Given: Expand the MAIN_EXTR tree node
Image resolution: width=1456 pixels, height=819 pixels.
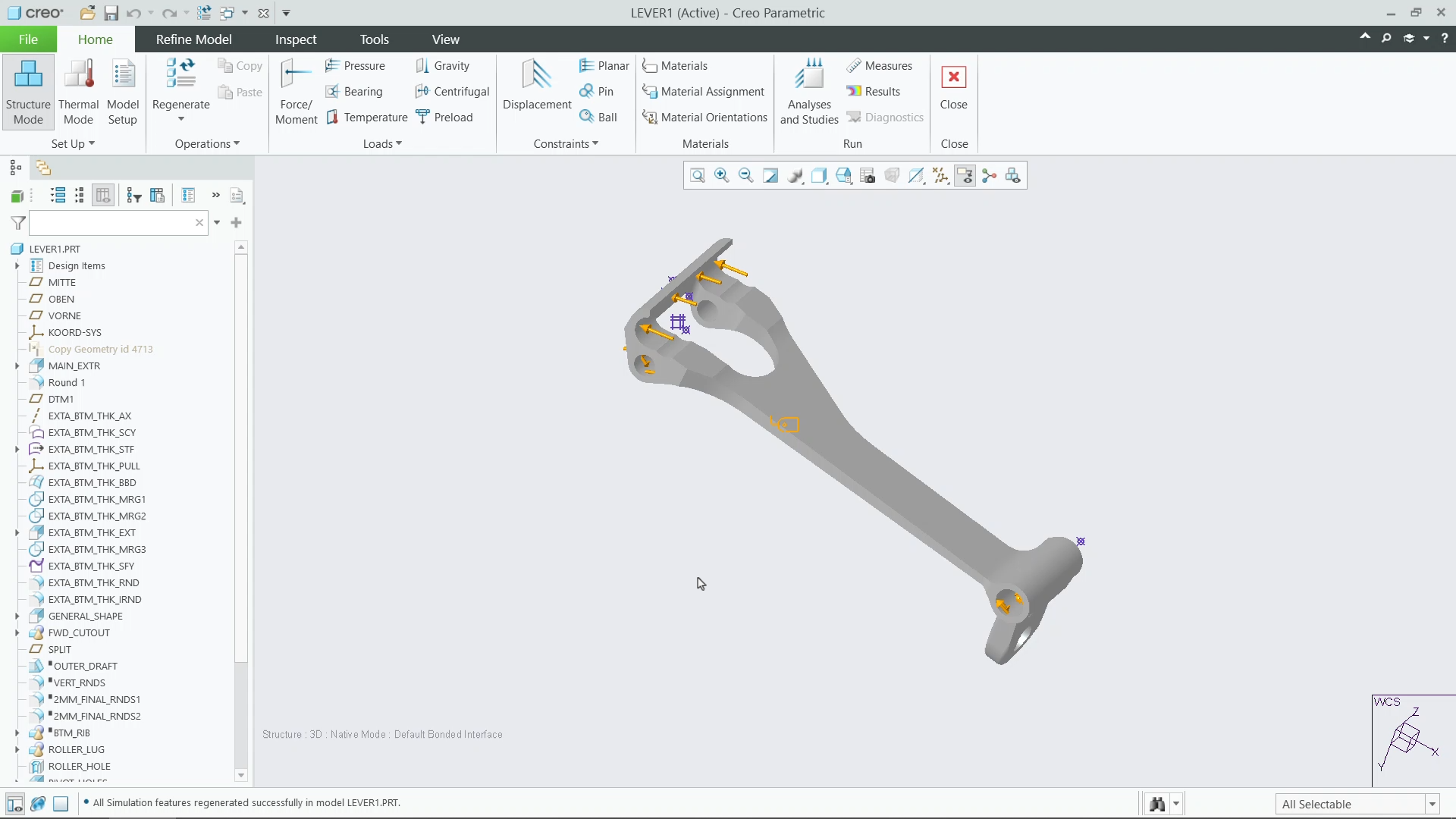Looking at the screenshot, I should pyautogui.click(x=17, y=366).
